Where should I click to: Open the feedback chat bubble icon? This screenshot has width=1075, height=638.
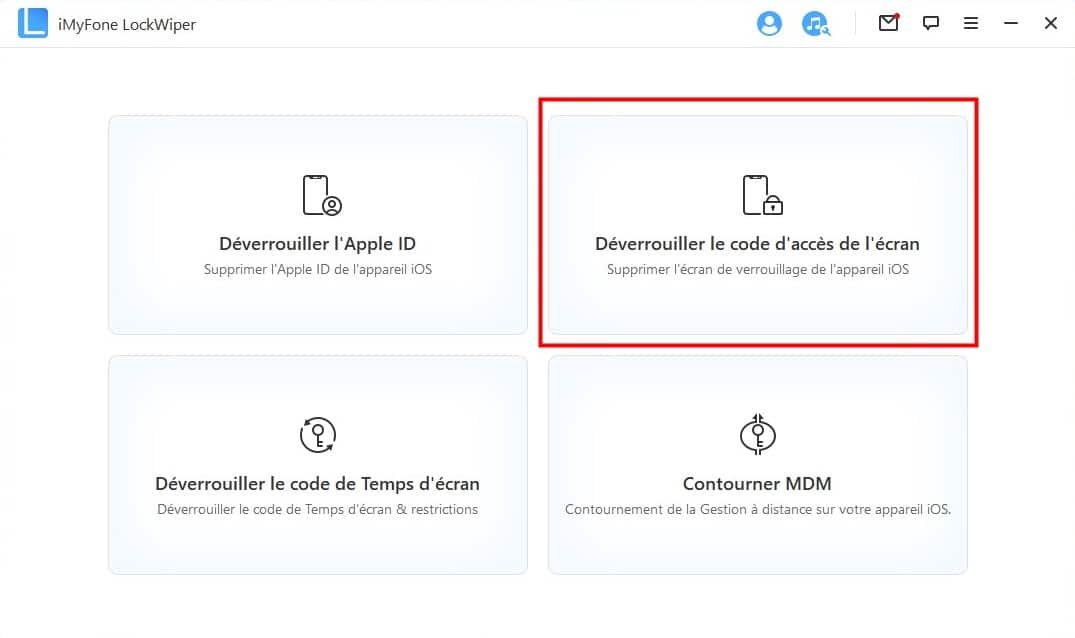coord(931,24)
